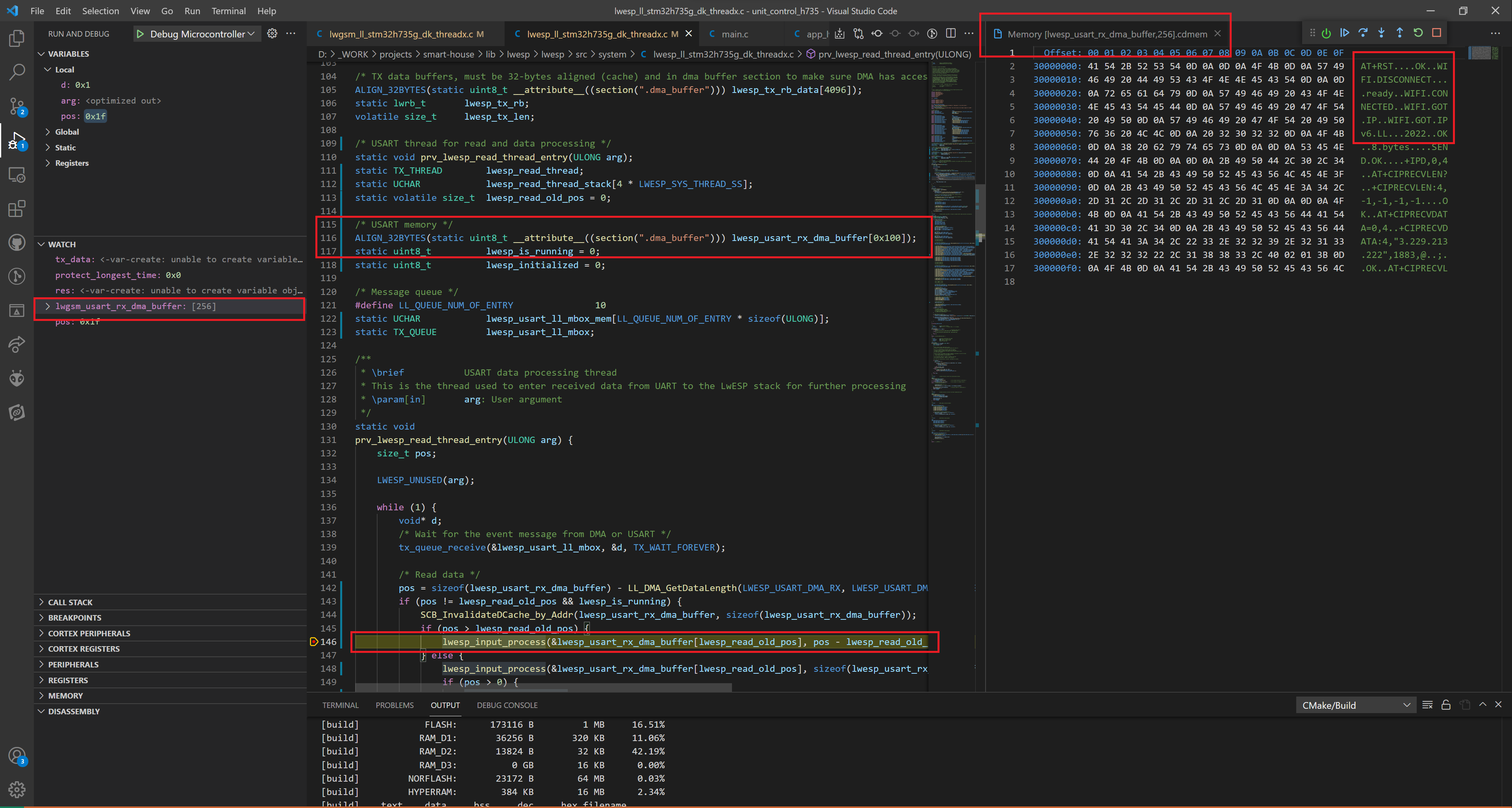
Task: Start debugging with the green play arrow
Action: (x=140, y=34)
